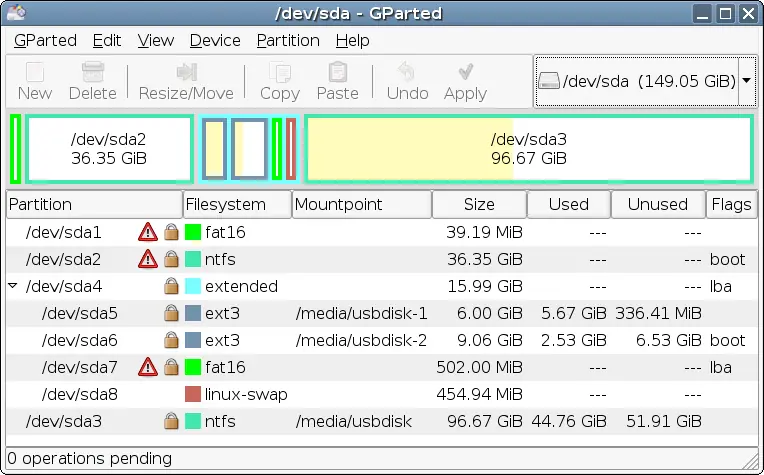Click the Apply operations checkmark icon
The width and height of the screenshot is (764, 475).
click(465, 72)
